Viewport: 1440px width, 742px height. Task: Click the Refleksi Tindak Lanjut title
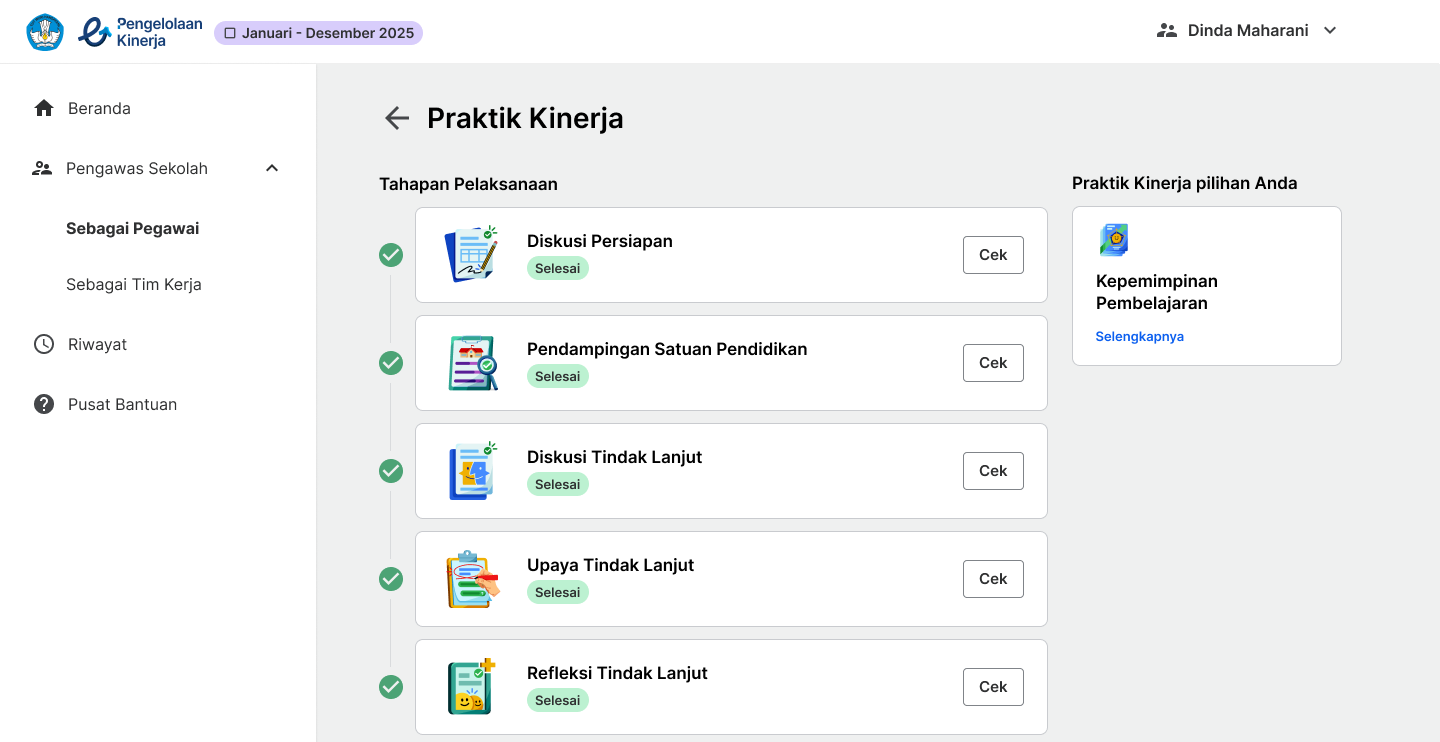617,673
